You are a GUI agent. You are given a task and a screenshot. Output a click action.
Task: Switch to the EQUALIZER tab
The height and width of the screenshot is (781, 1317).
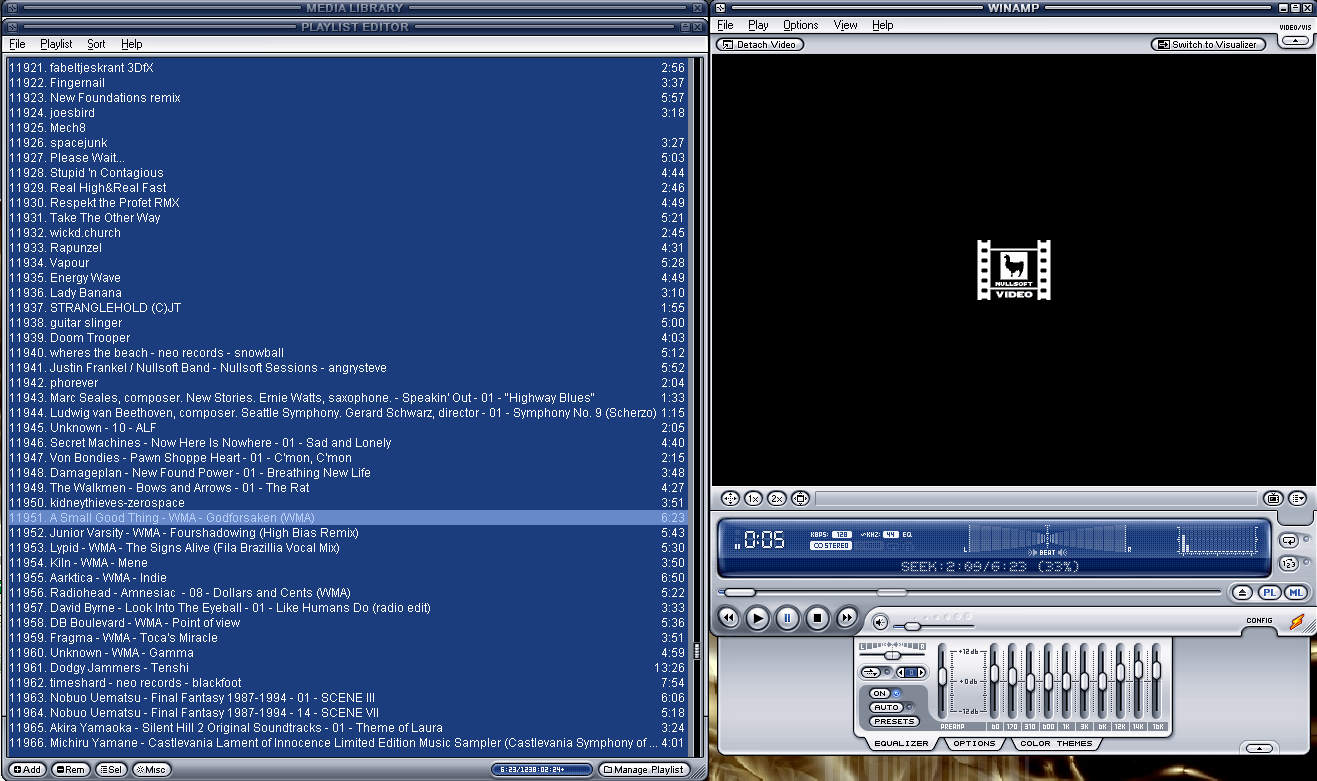pos(901,743)
